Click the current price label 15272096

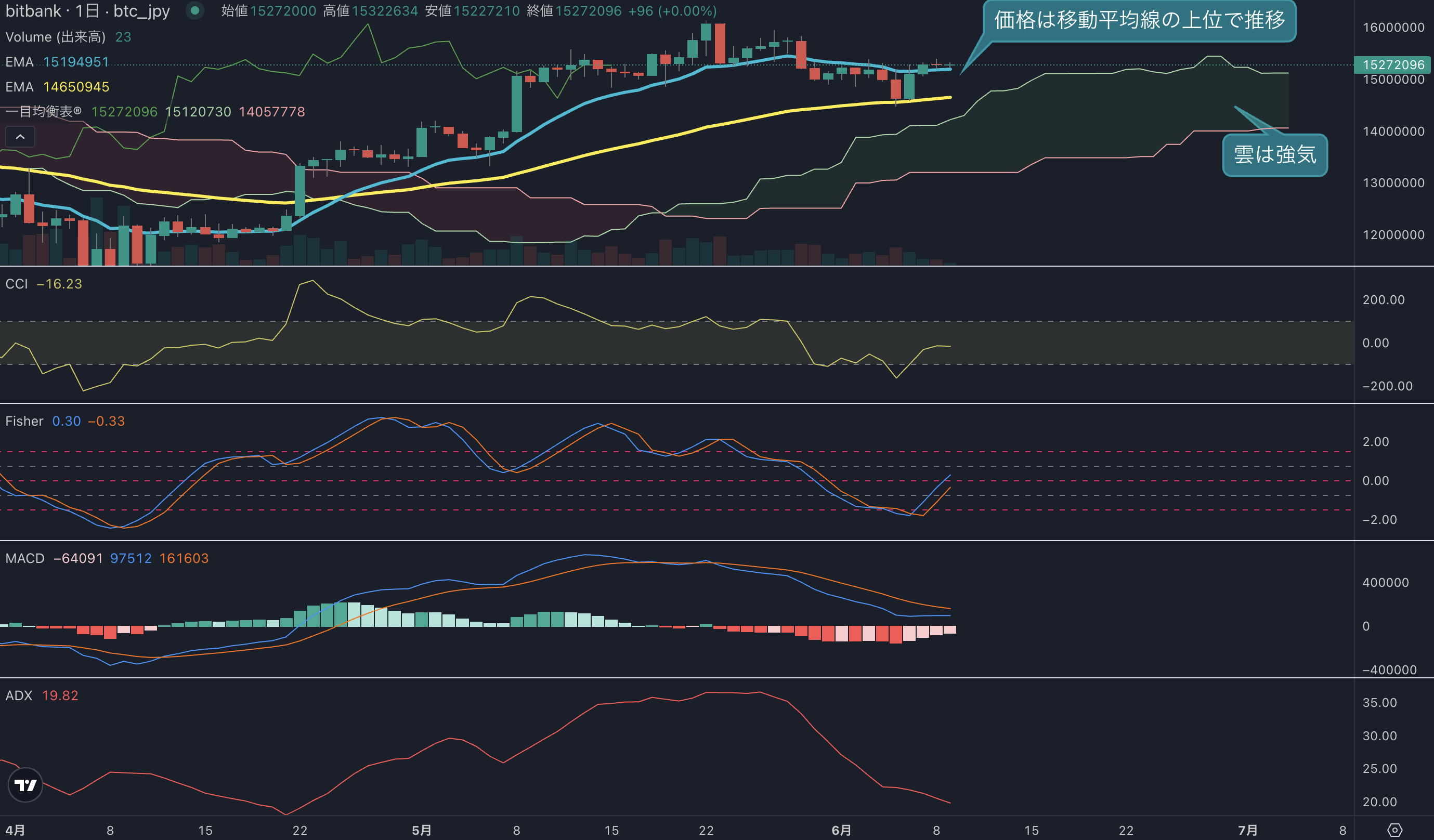(1393, 65)
